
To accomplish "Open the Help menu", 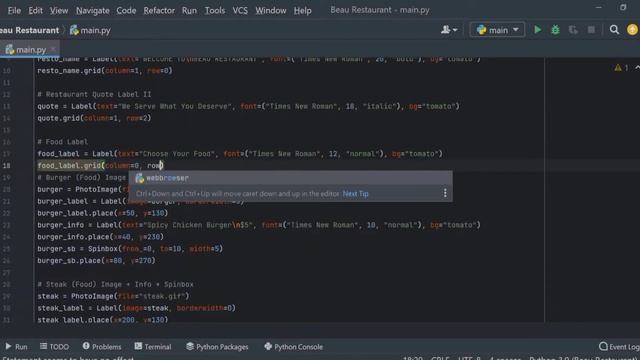I will pyautogui.click(x=302, y=10).
